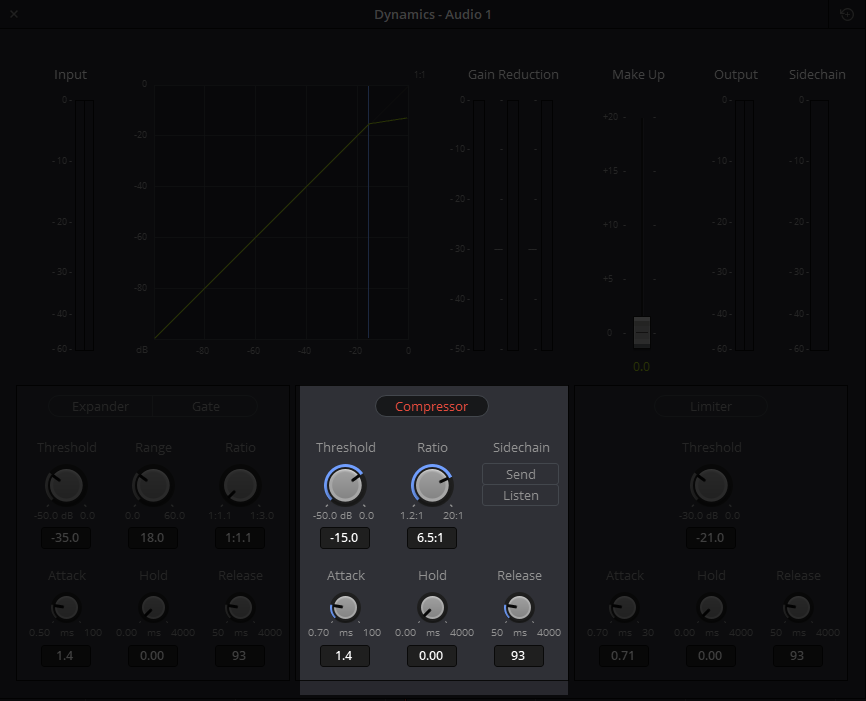866x701 pixels.
Task: Click the Compressor Hold knob
Action: [x=432, y=608]
